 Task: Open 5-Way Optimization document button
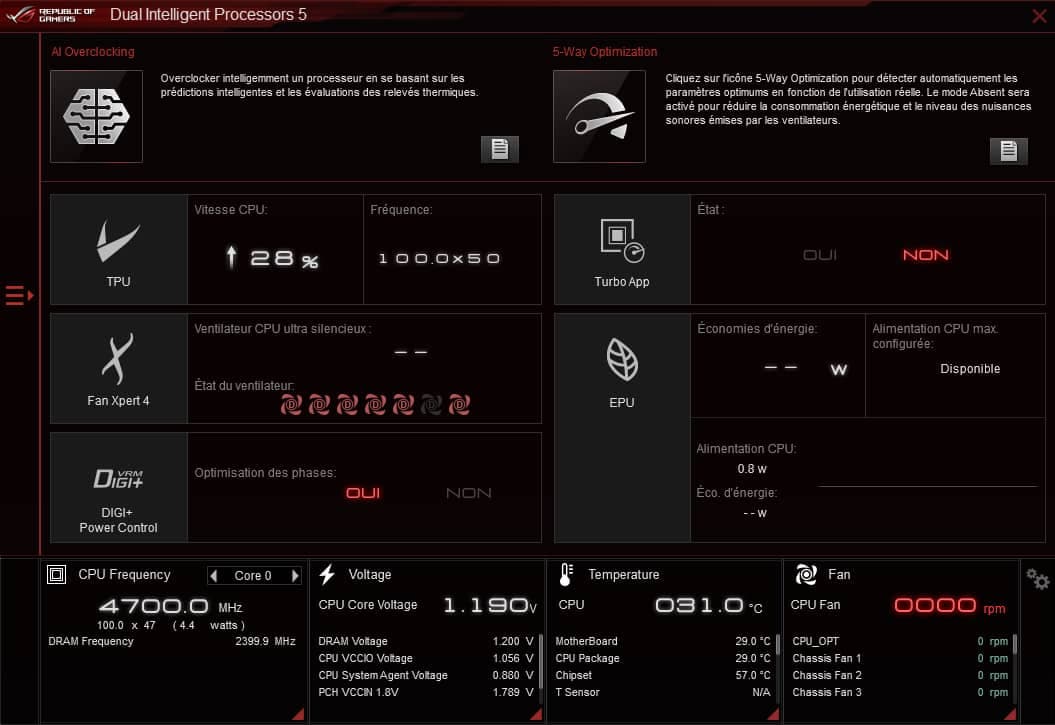(1008, 151)
